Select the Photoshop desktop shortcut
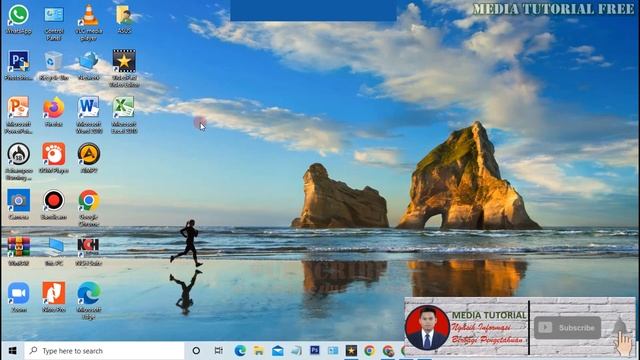The width and height of the screenshot is (640, 360). tap(18, 65)
